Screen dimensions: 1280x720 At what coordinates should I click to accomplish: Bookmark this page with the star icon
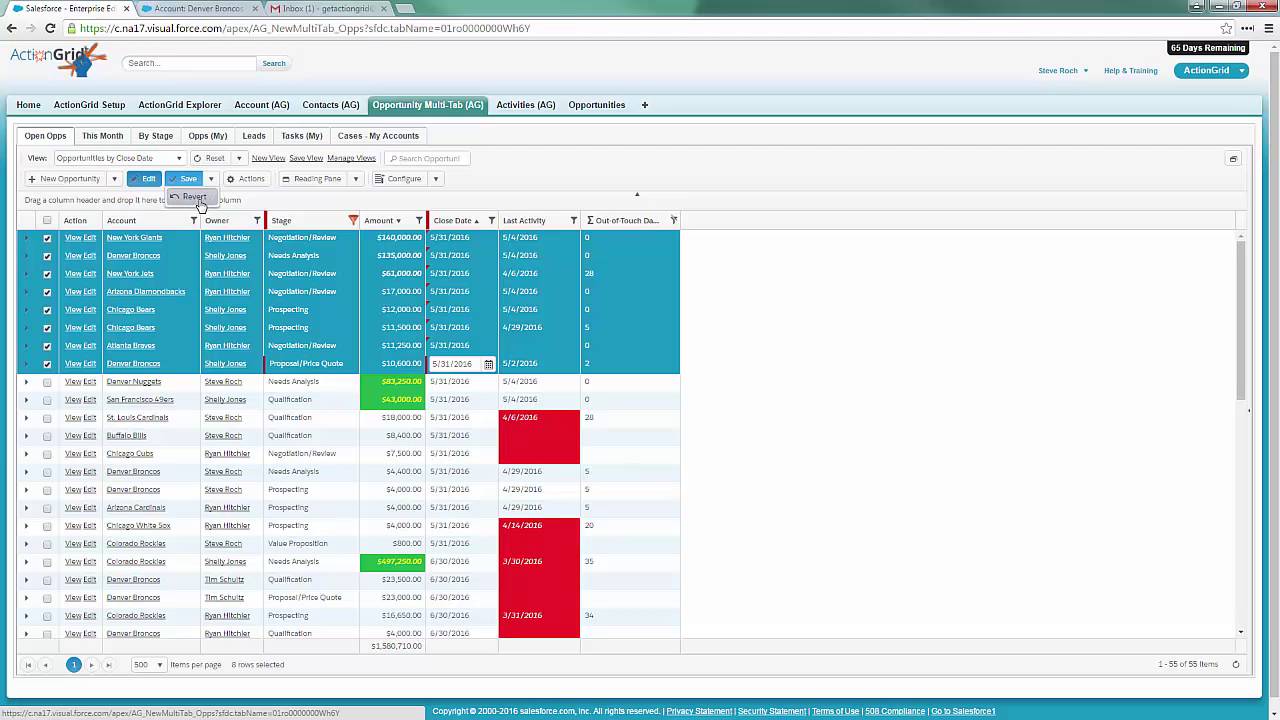point(1226,28)
